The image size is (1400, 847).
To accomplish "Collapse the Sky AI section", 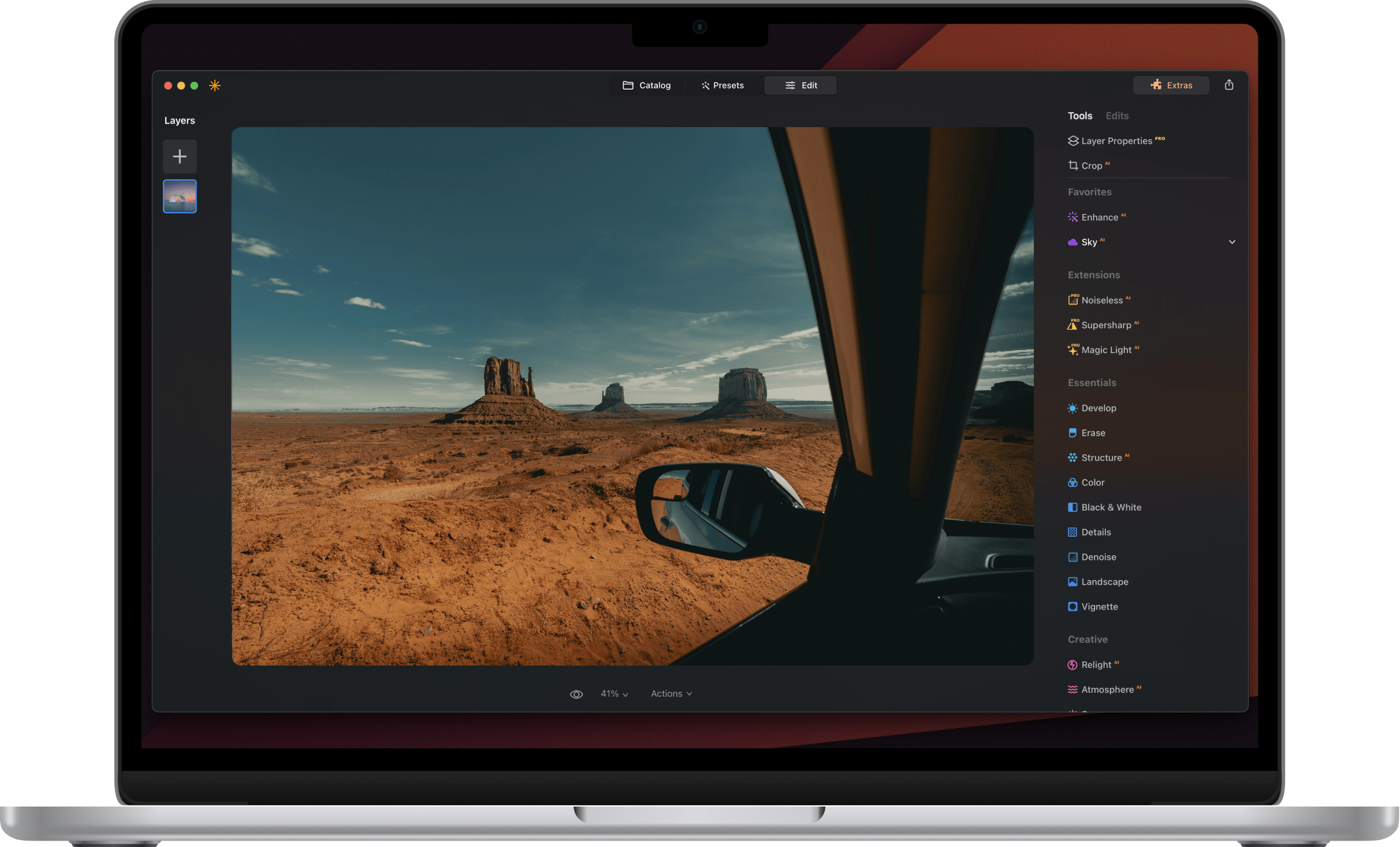I will point(1232,242).
